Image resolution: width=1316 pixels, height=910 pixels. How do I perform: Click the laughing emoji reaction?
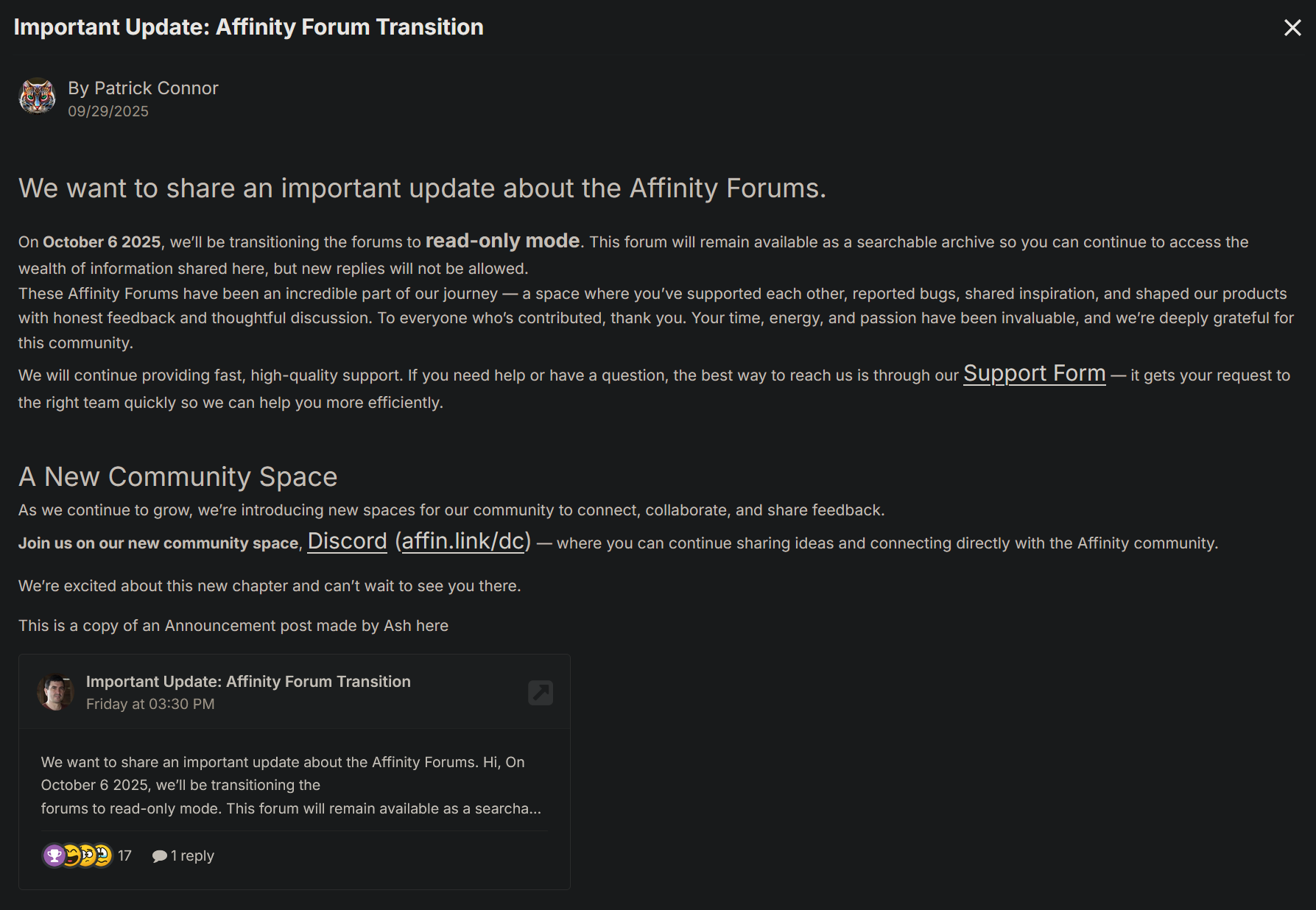71,856
